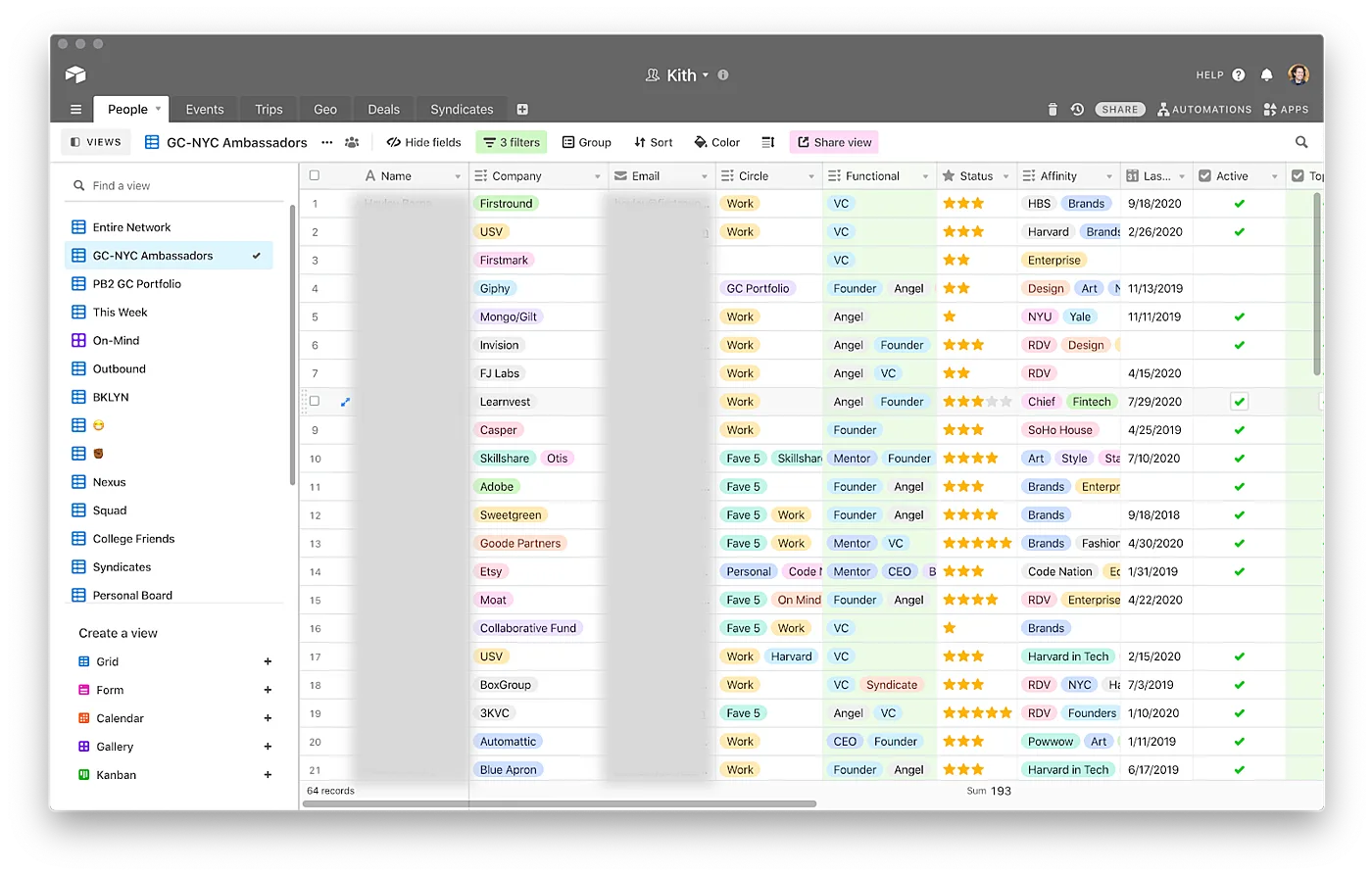Image resolution: width=1372 pixels, height=875 pixels.
Task: Click the Share view button
Action: 834,142
